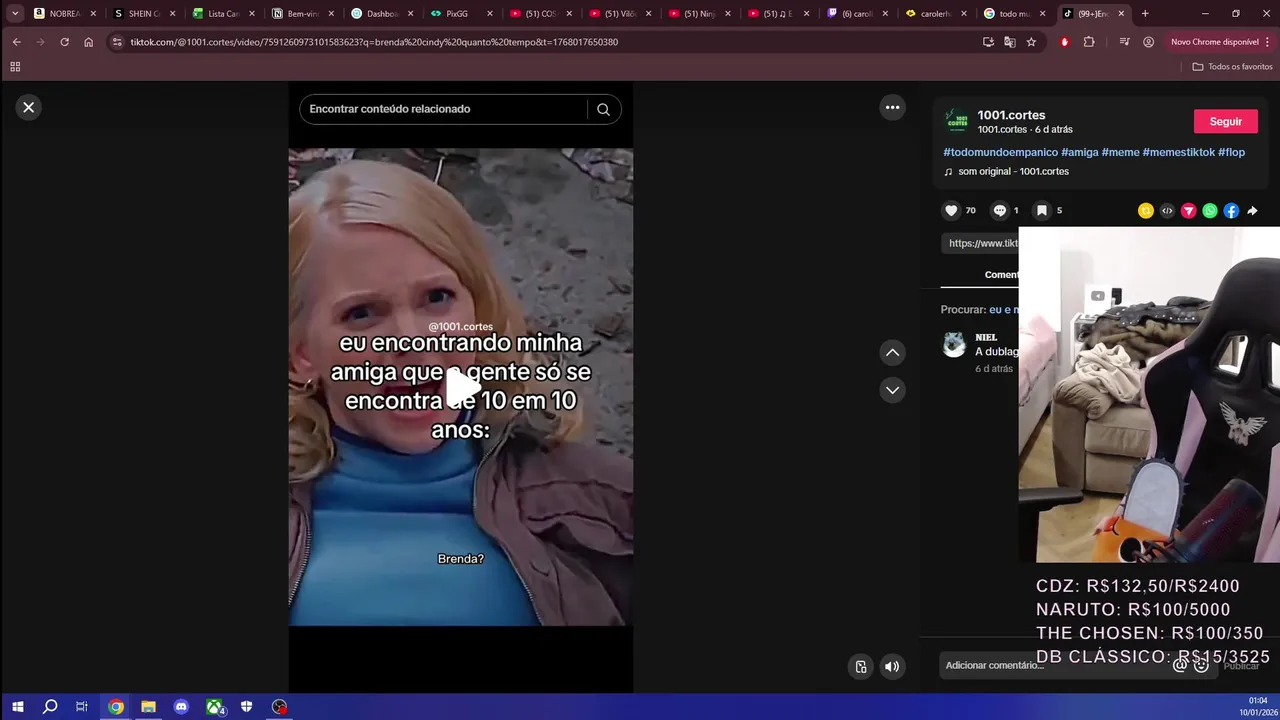Open hashtag #todomundoempanico

tap(1000, 152)
